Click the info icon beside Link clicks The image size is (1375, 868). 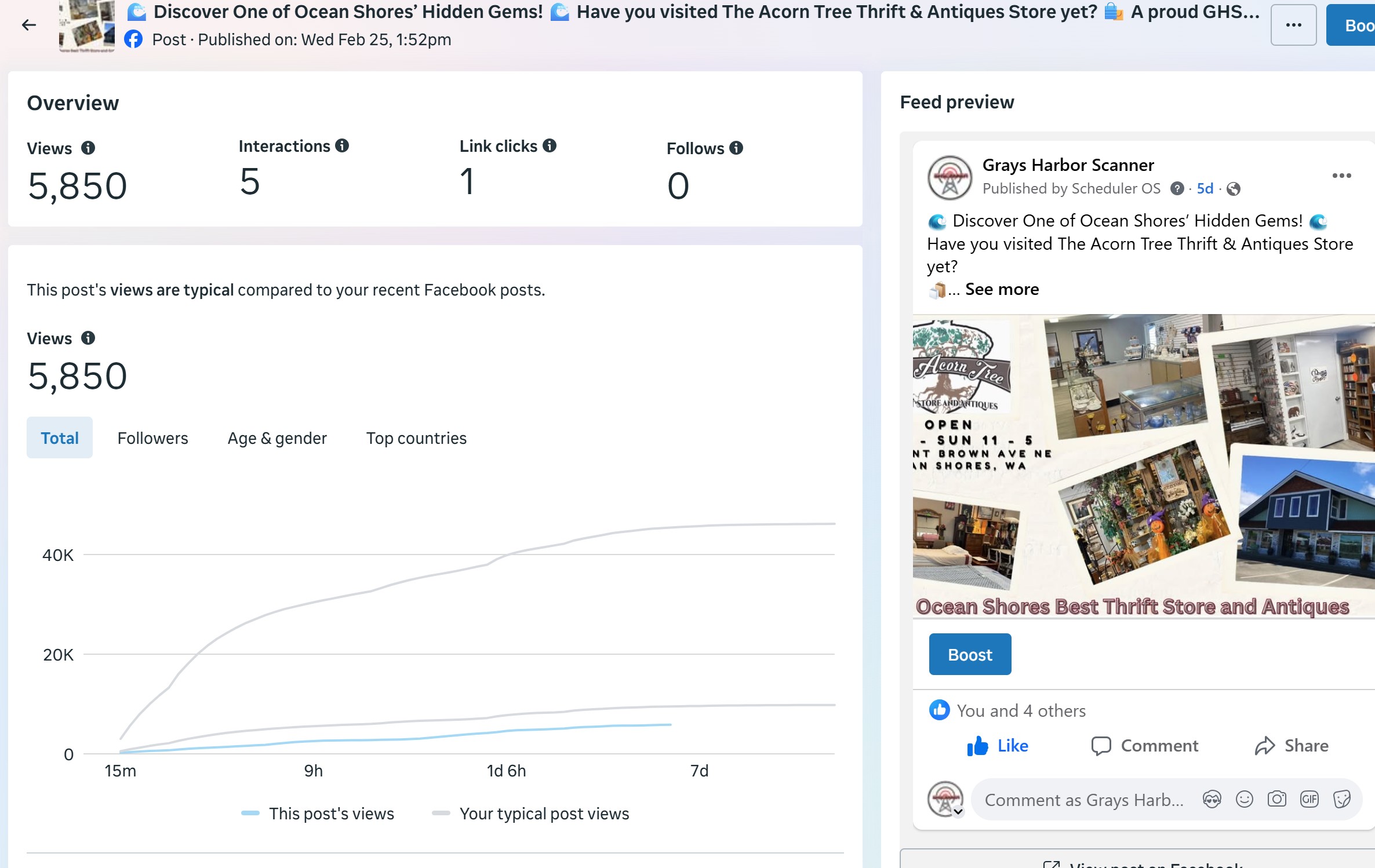point(550,145)
